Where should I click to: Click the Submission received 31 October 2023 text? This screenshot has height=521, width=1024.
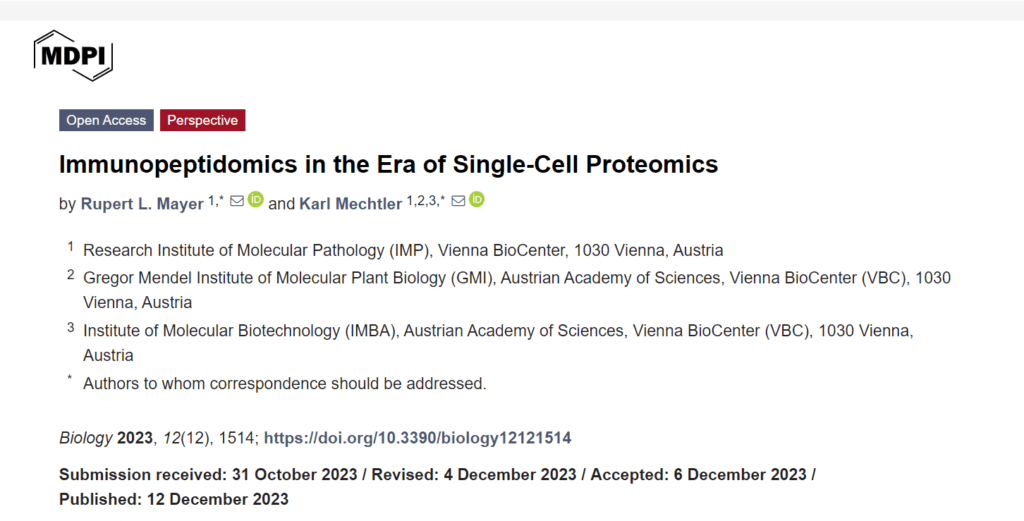pyautogui.click(x=211, y=475)
